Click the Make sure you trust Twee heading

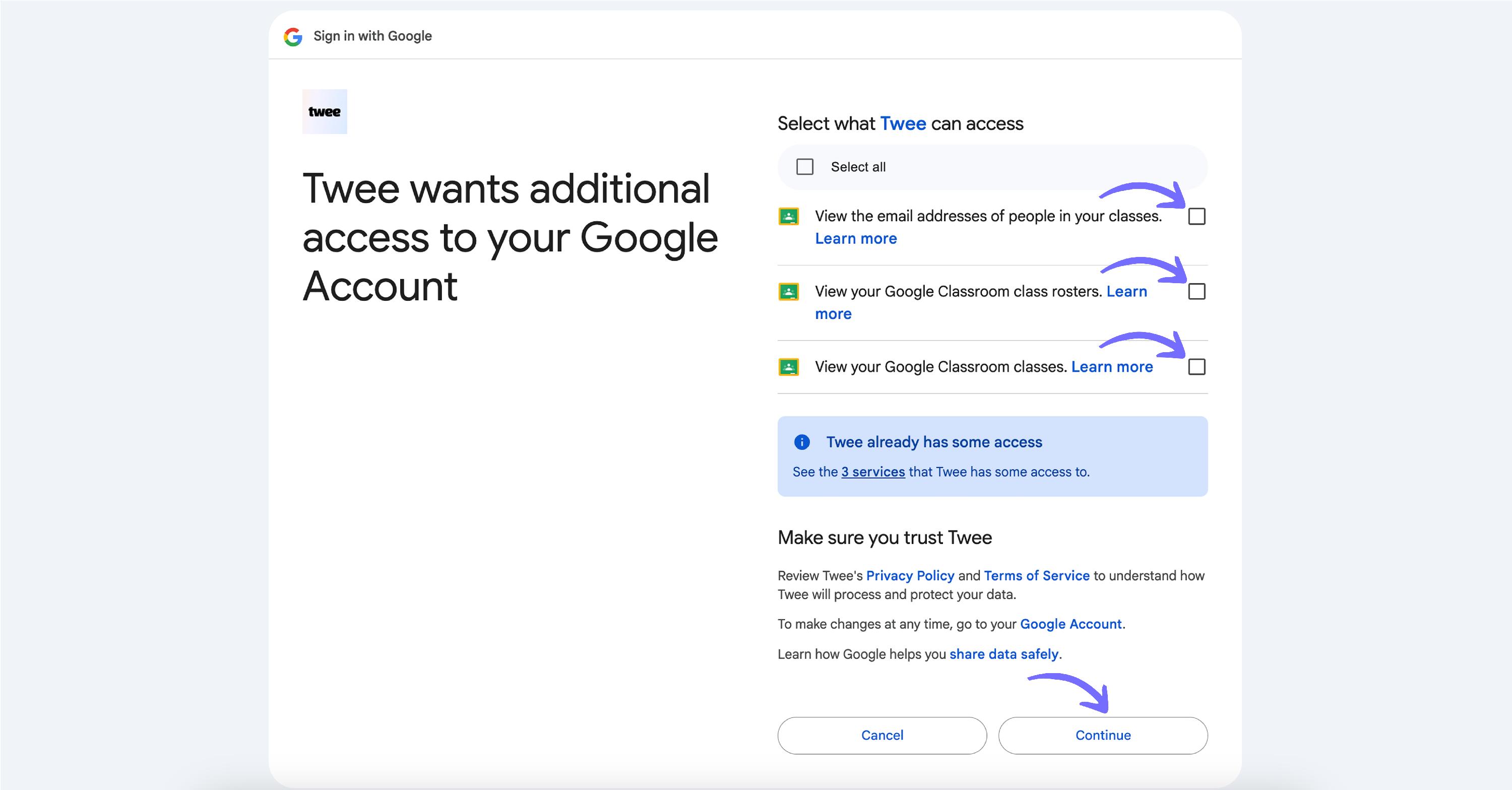coord(885,538)
